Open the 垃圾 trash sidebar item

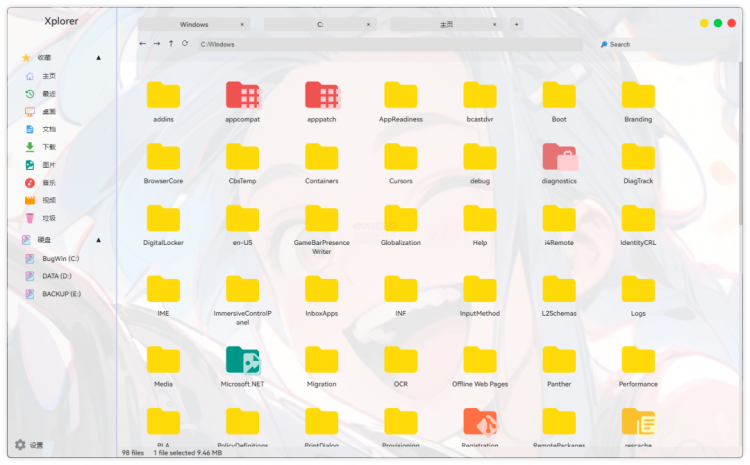pos(48,218)
